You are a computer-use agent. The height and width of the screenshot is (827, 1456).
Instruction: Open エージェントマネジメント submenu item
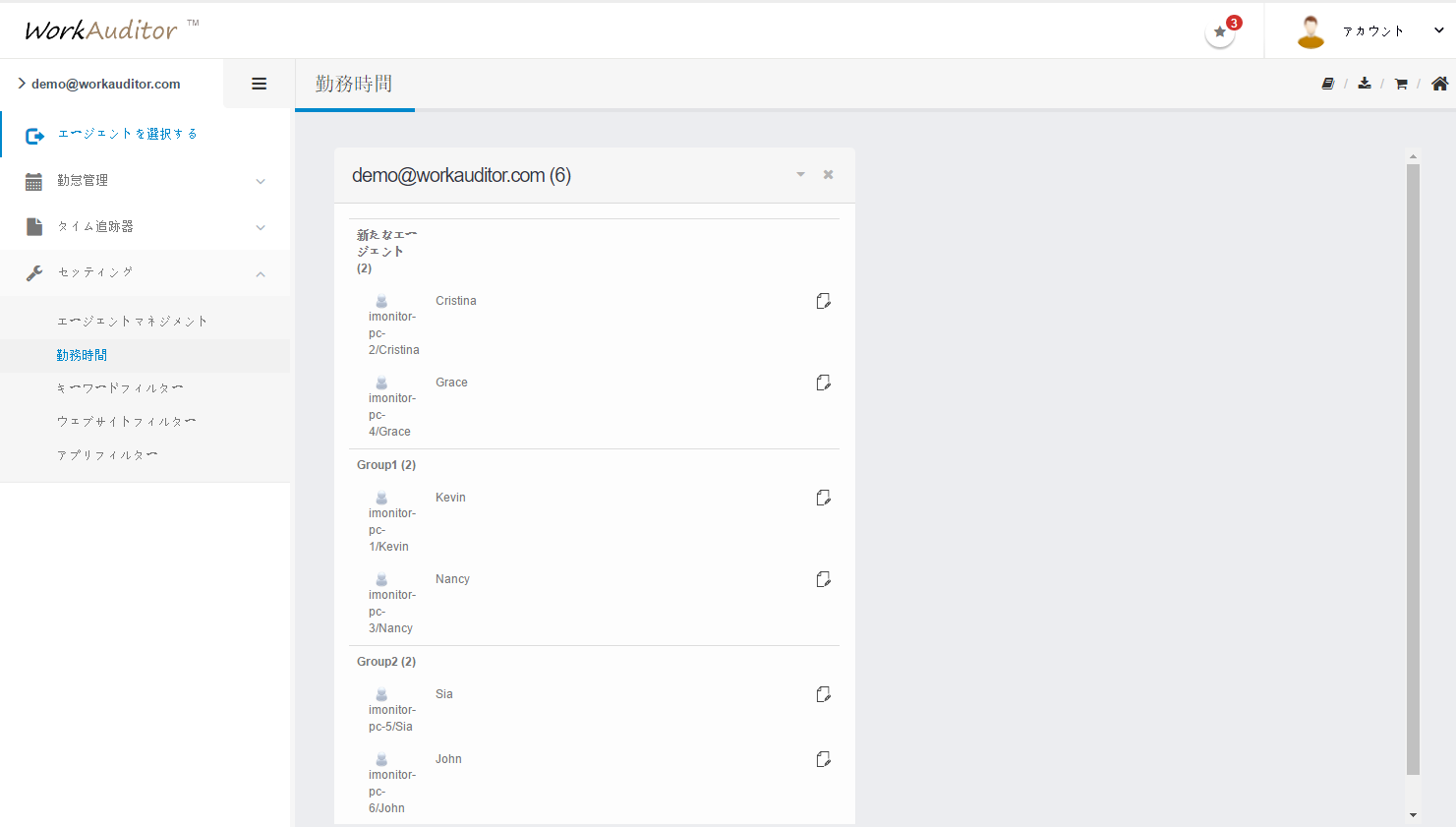(x=133, y=321)
